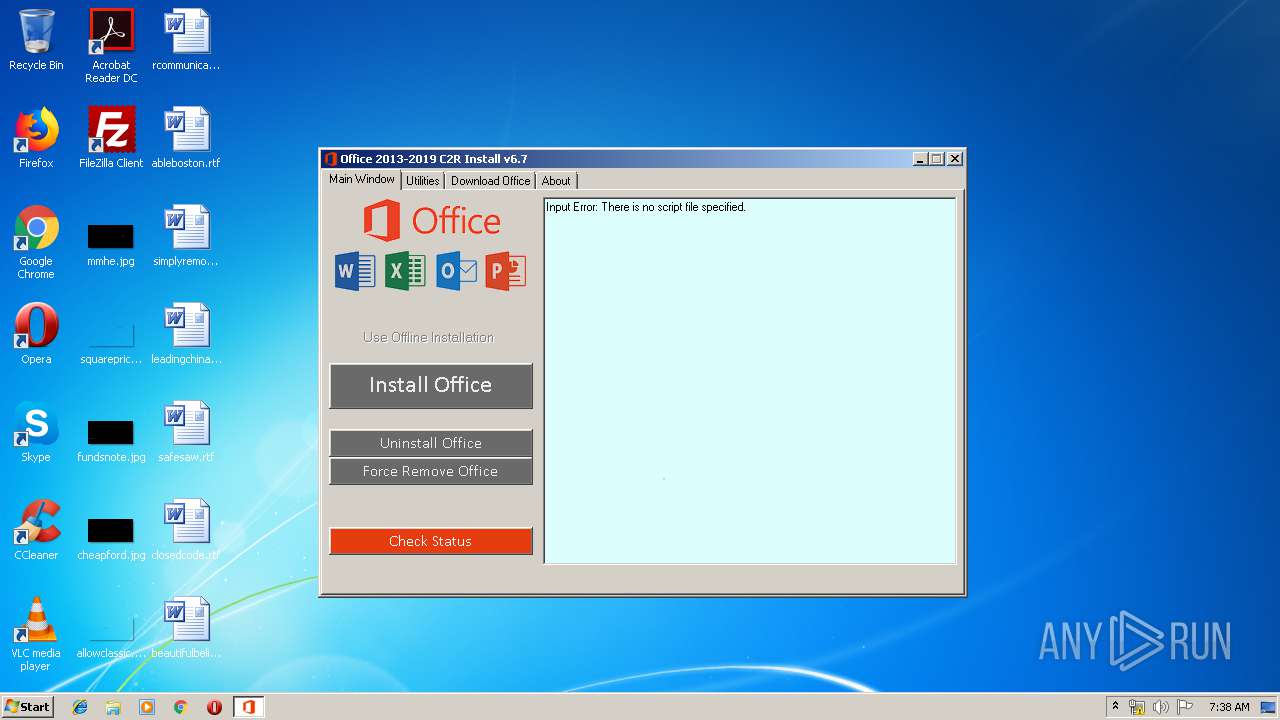Select the simplyremo document icon

tap(186, 236)
